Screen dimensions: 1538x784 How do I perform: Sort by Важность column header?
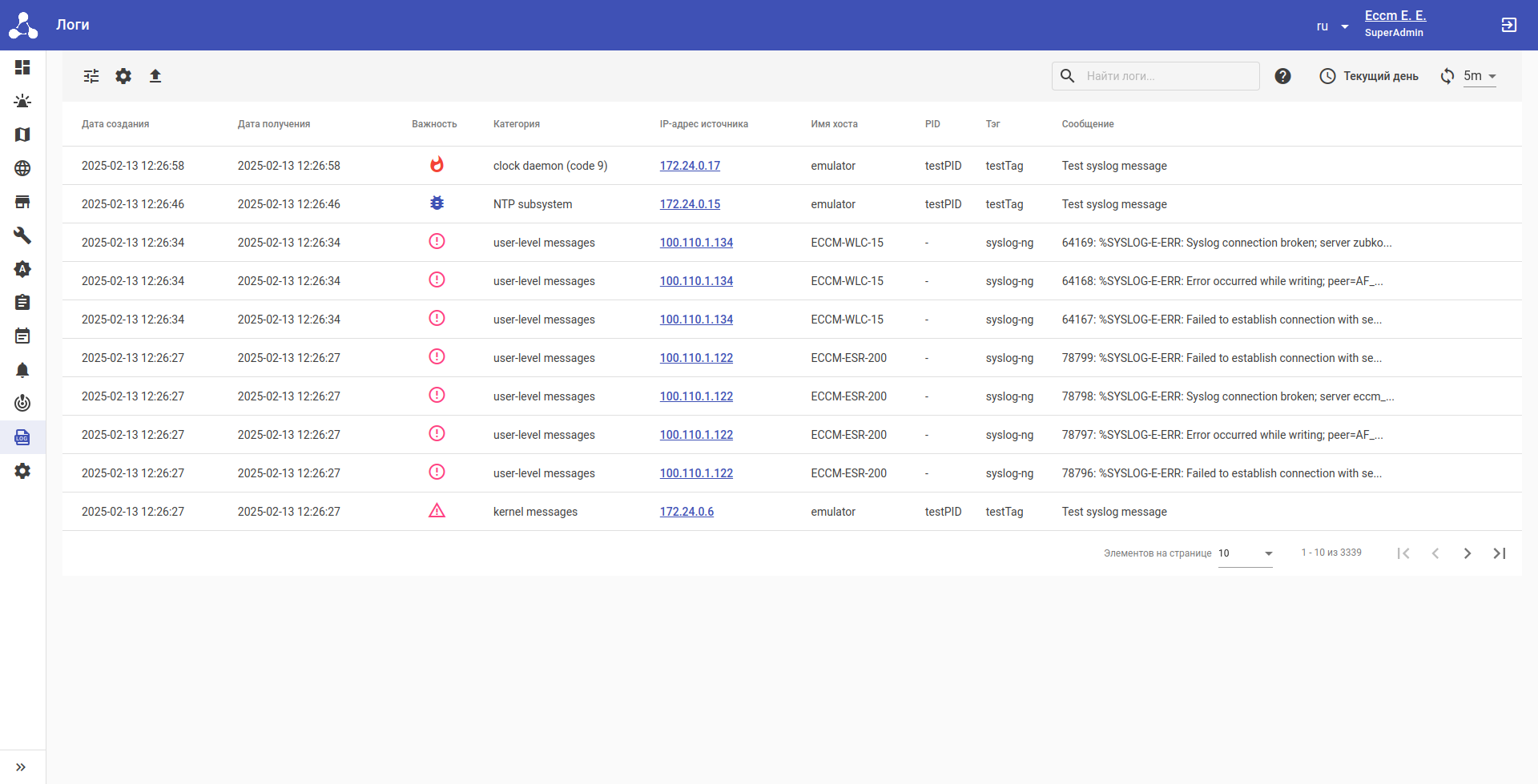coord(434,124)
